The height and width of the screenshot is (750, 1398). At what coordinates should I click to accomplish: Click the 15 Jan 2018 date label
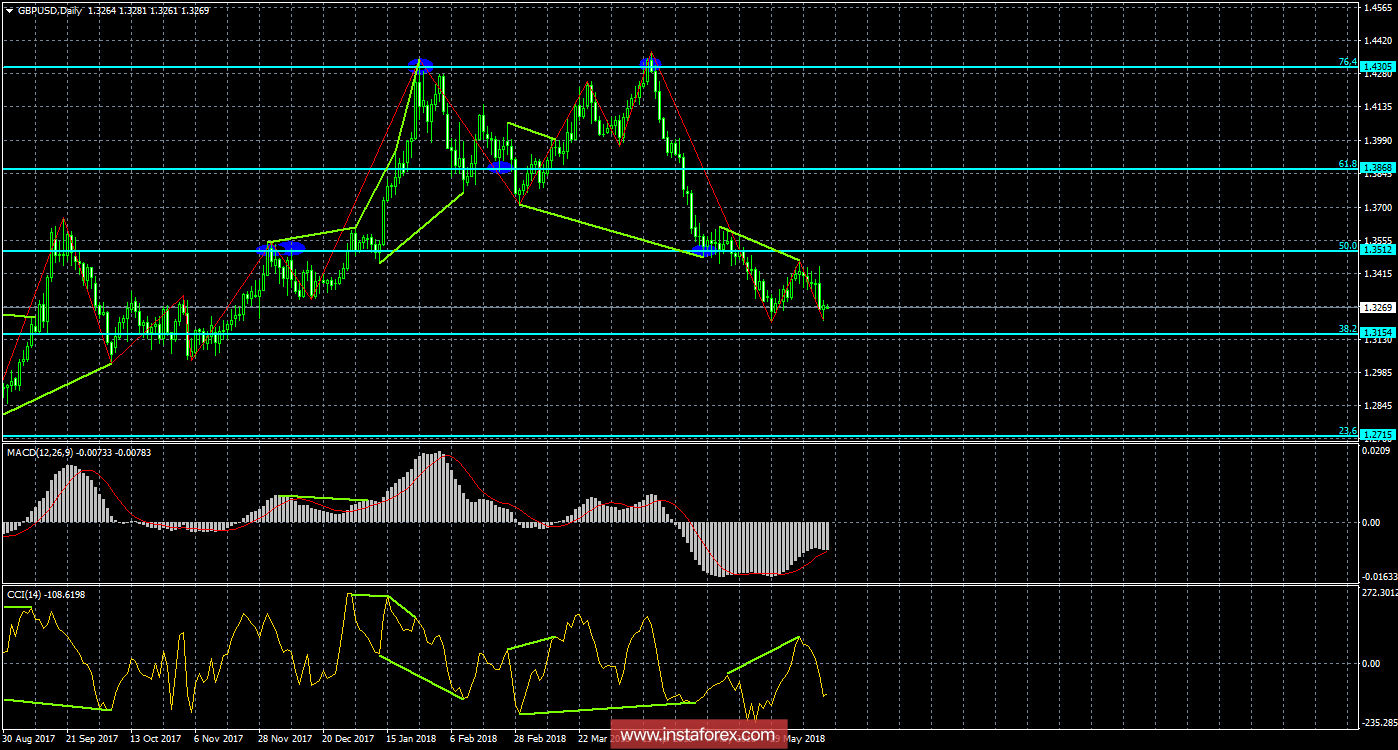[410, 739]
